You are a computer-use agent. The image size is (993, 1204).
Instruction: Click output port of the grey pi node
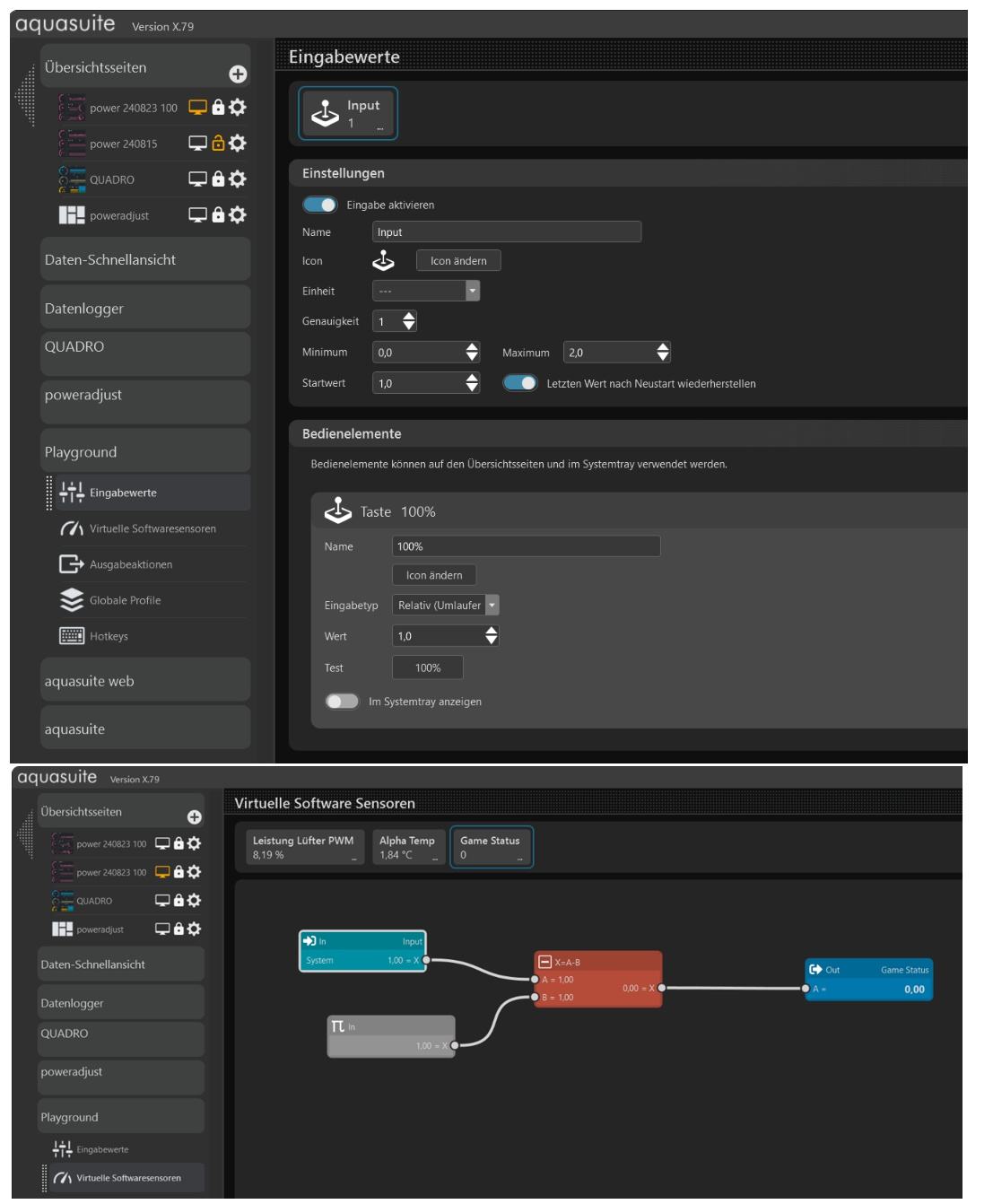click(x=455, y=1046)
